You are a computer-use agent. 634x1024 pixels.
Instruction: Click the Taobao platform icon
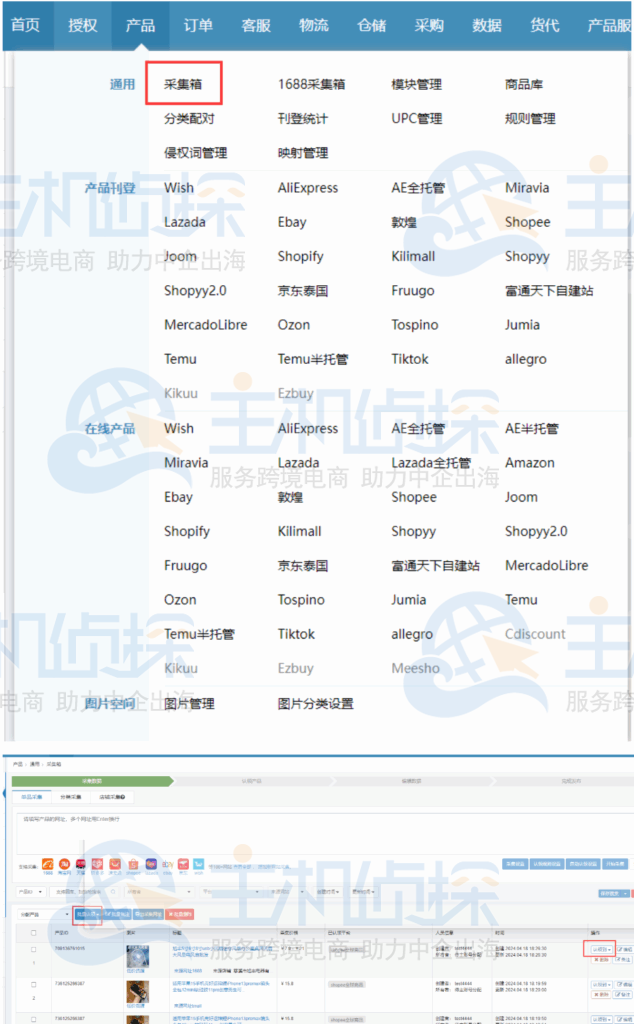[x=63, y=864]
